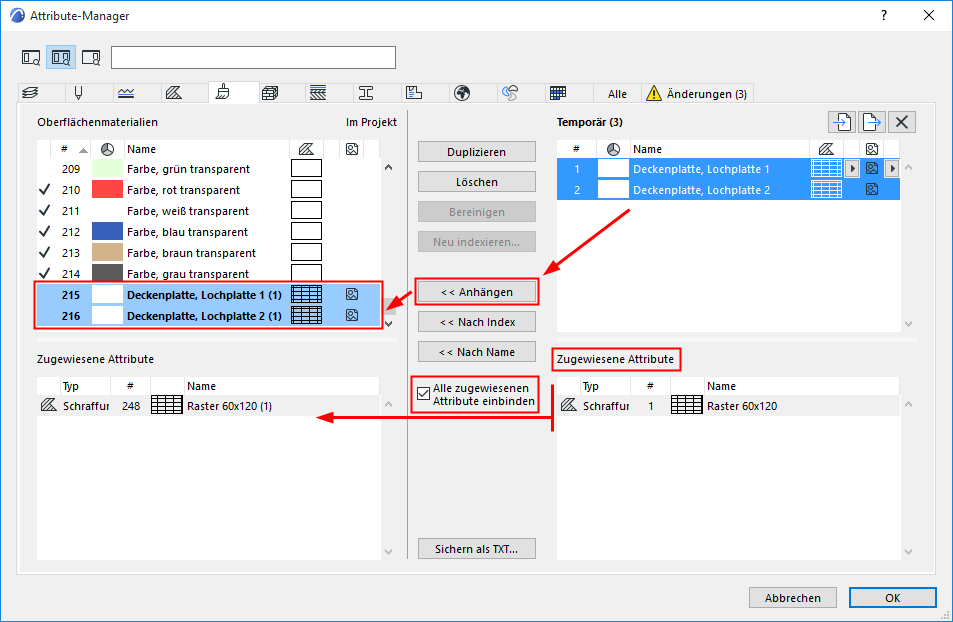Viewport: 953px width, 622px height.
Task: Click gray swatch of Farbe, grau transparent
Action: 108,273
